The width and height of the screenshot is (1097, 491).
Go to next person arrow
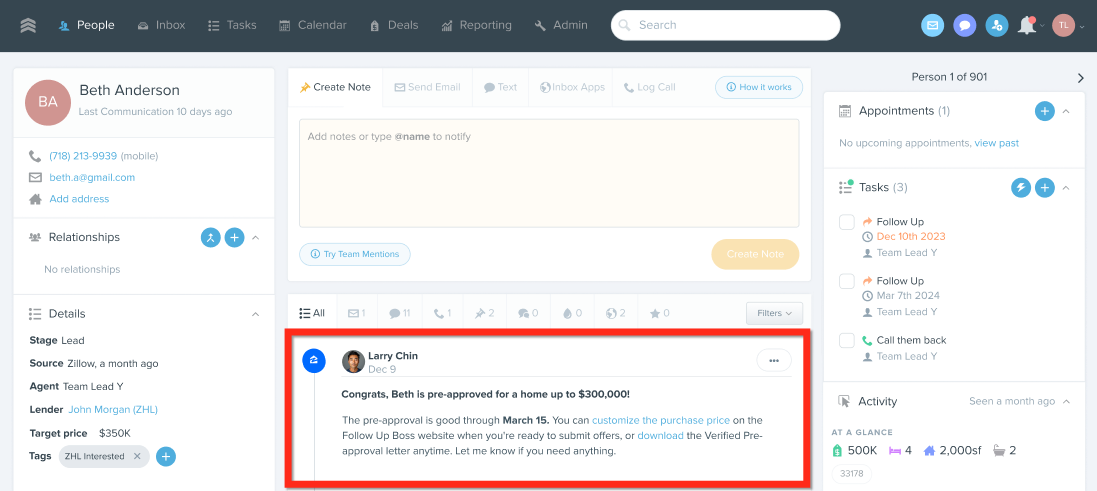[x=1080, y=78]
